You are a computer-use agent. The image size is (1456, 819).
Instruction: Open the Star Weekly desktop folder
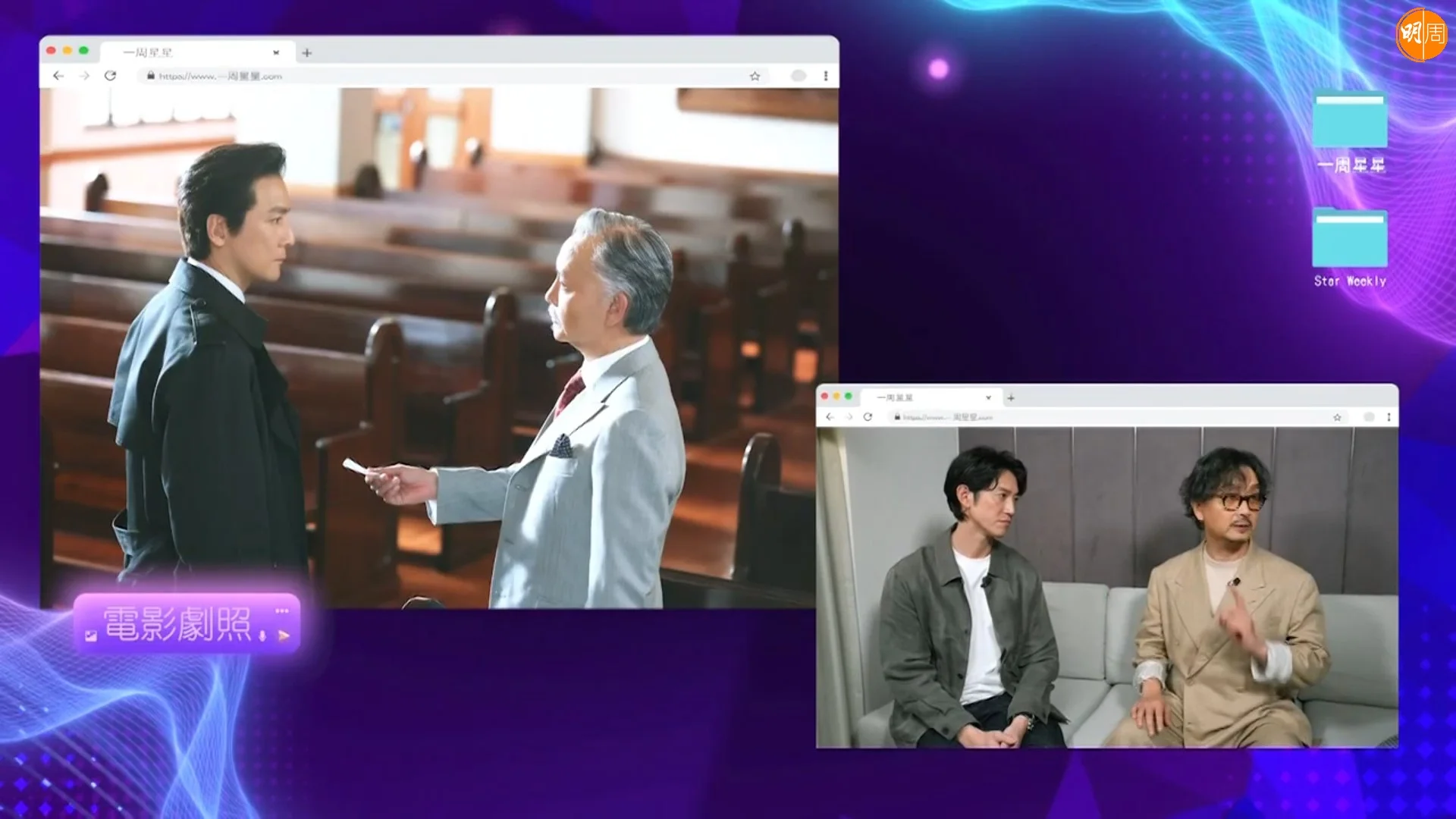coord(1350,248)
